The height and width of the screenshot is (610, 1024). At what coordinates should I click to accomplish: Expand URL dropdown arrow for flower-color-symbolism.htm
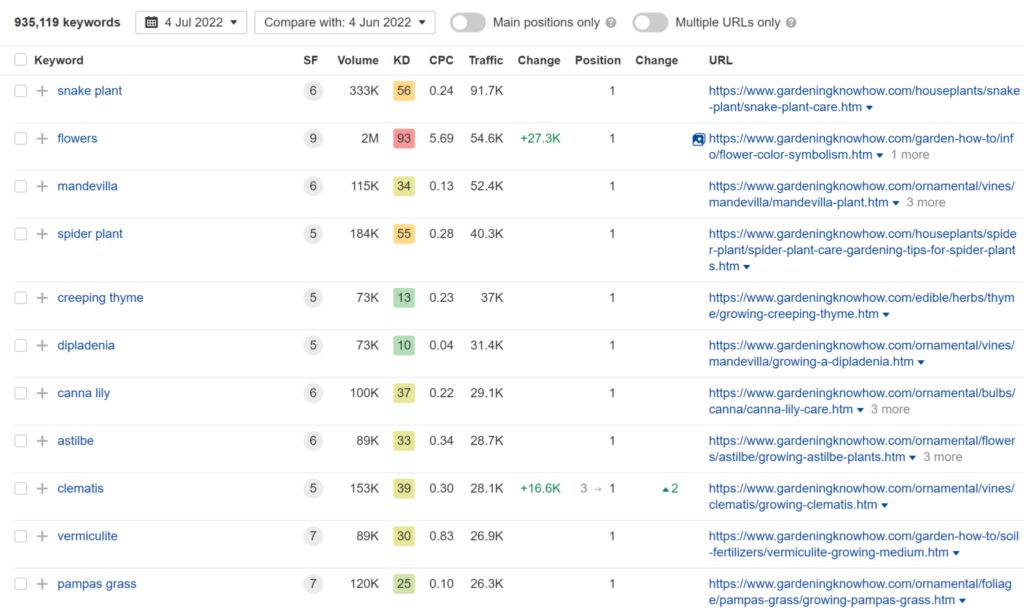[880, 155]
